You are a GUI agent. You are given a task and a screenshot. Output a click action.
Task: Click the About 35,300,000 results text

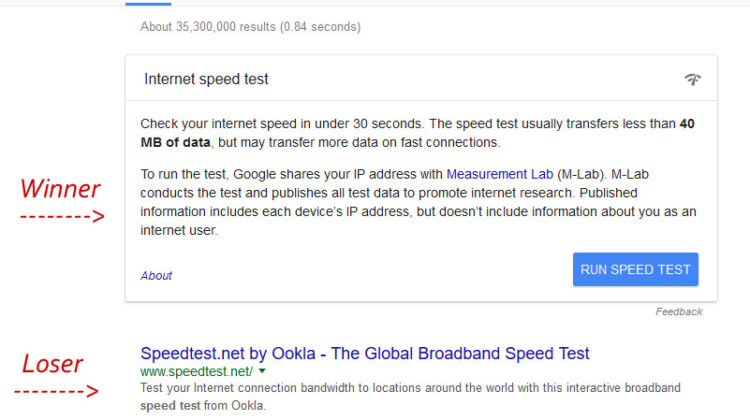pyautogui.click(x=250, y=27)
